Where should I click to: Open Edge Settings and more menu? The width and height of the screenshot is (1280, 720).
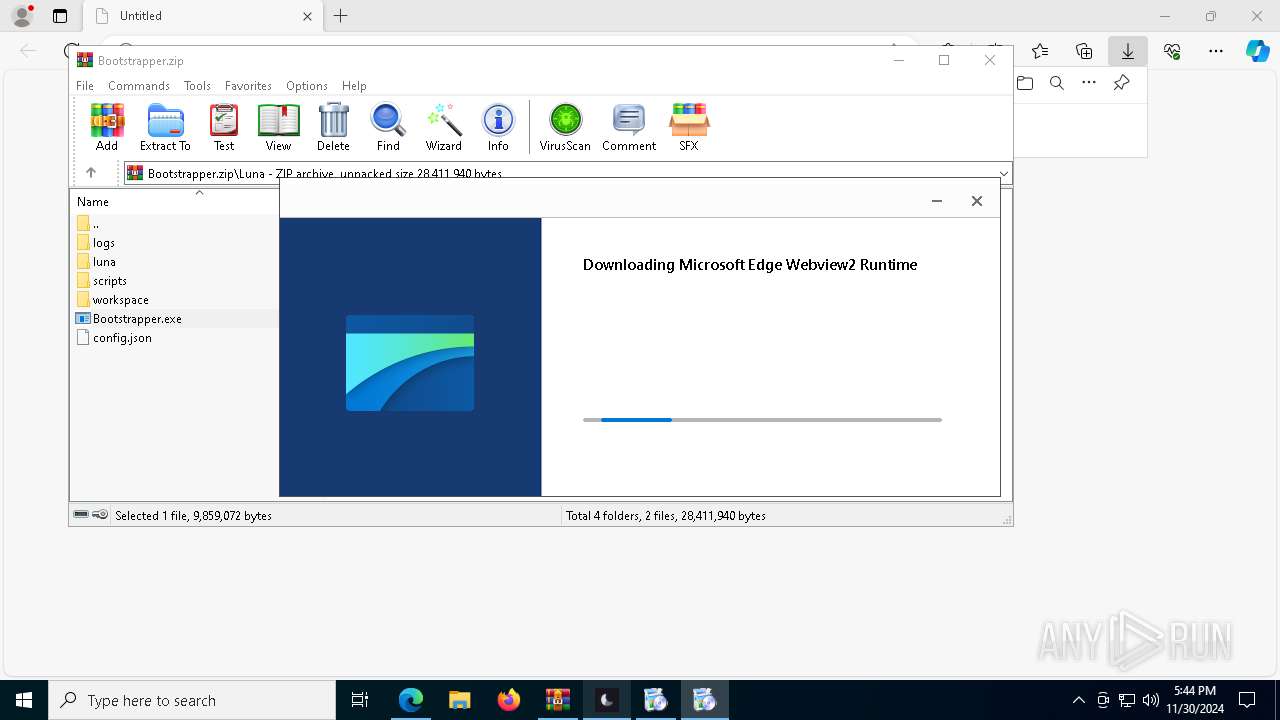click(x=1216, y=51)
